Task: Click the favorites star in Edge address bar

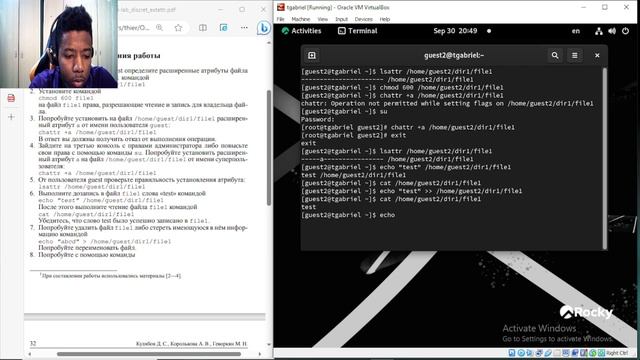Action: click(178, 28)
